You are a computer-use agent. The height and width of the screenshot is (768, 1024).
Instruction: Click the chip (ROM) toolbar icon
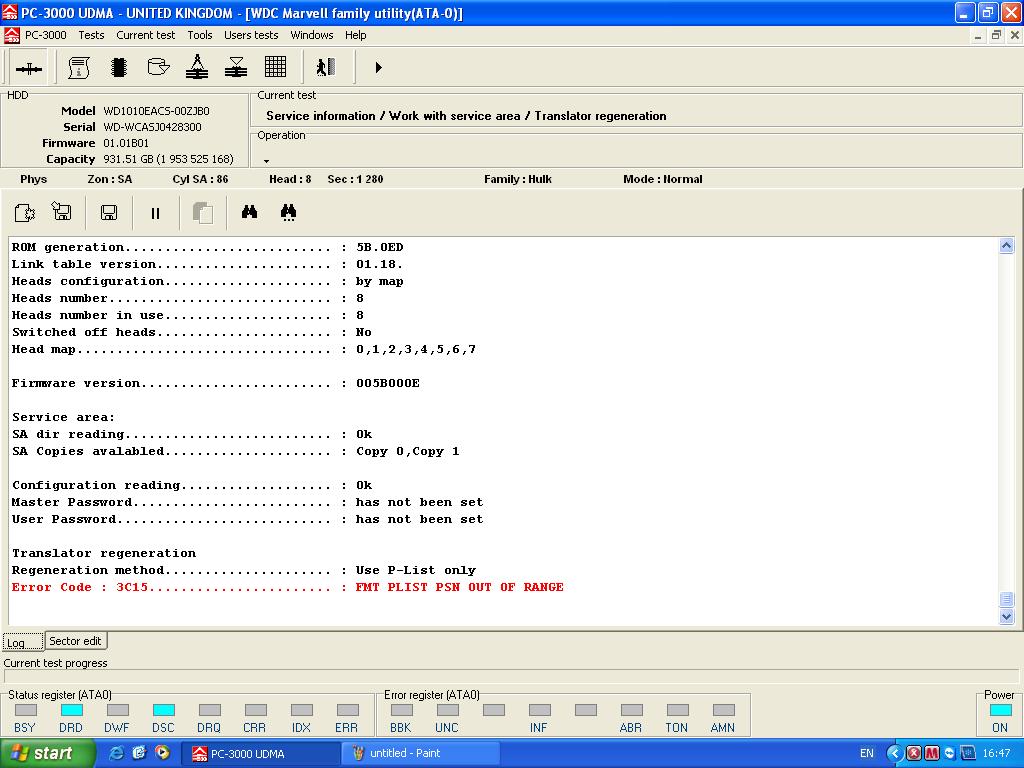(119, 67)
